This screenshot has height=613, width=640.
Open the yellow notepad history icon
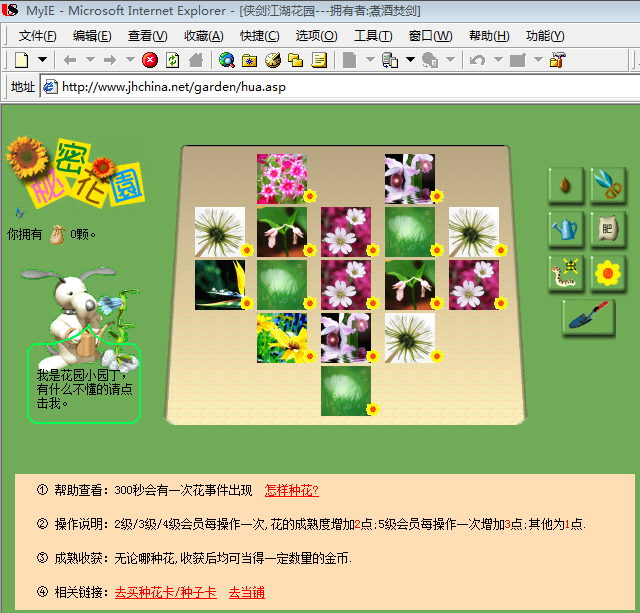pyautogui.click(x=319, y=60)
